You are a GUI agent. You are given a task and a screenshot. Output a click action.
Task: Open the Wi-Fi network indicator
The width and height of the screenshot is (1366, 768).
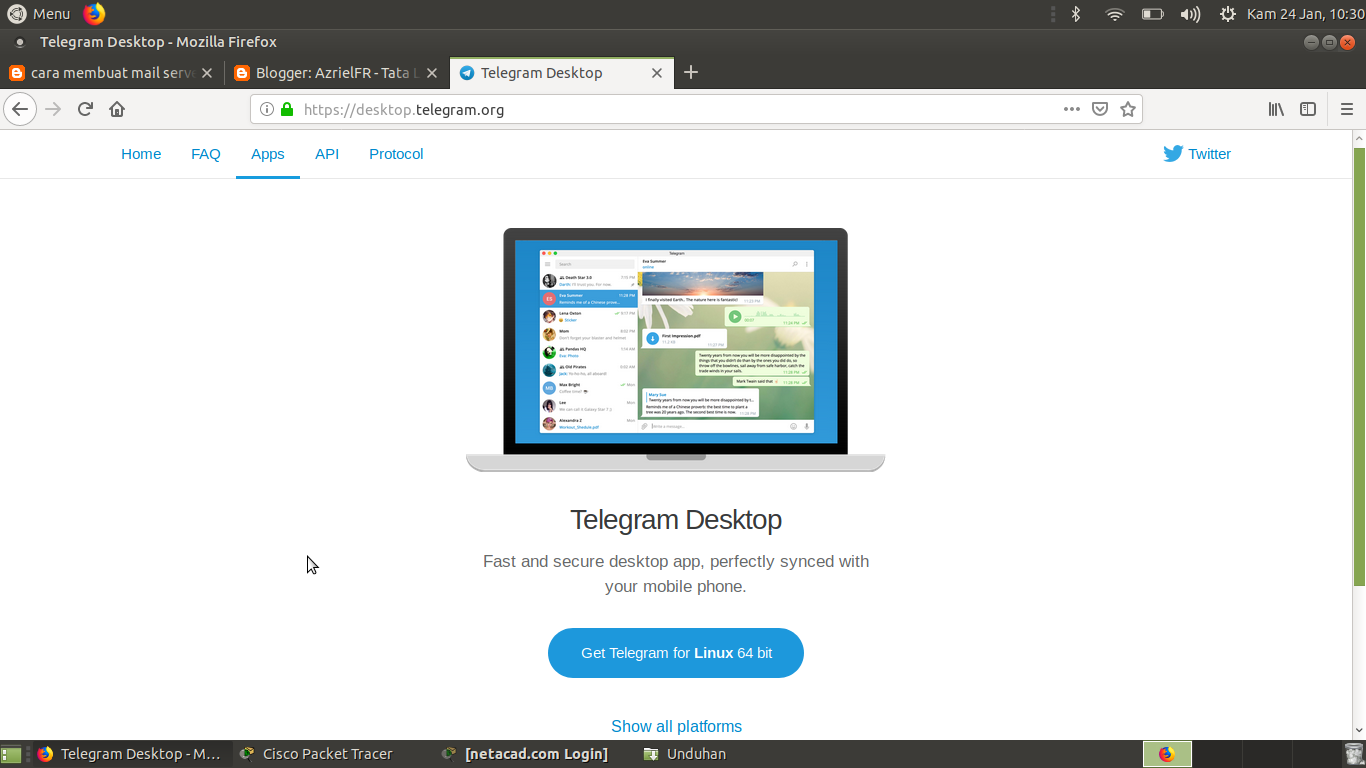pos(1114,14)
